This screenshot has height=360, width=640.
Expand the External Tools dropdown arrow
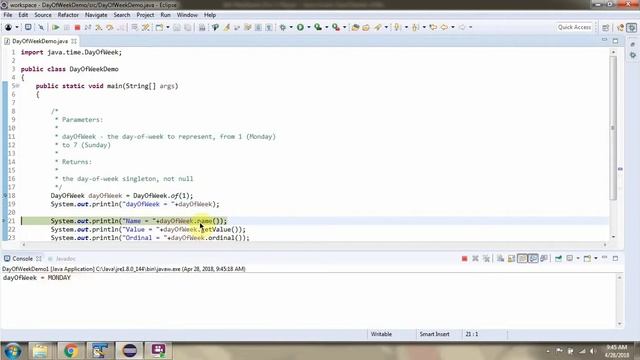coord(344,27)
